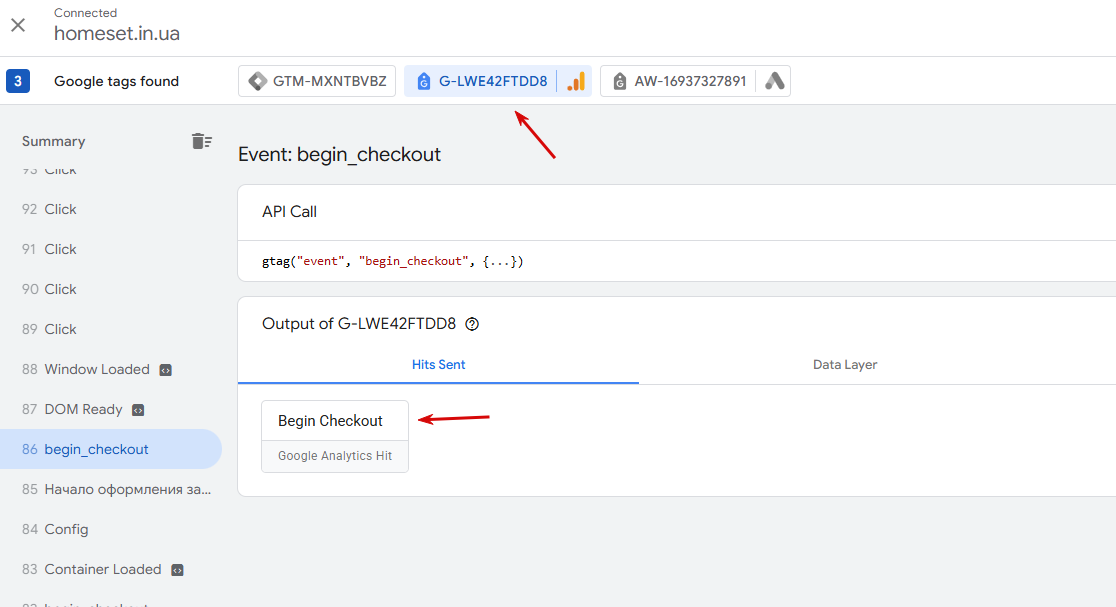Click the blue 3 tags count badge
Screen dimensions: 1116x607
18,81
